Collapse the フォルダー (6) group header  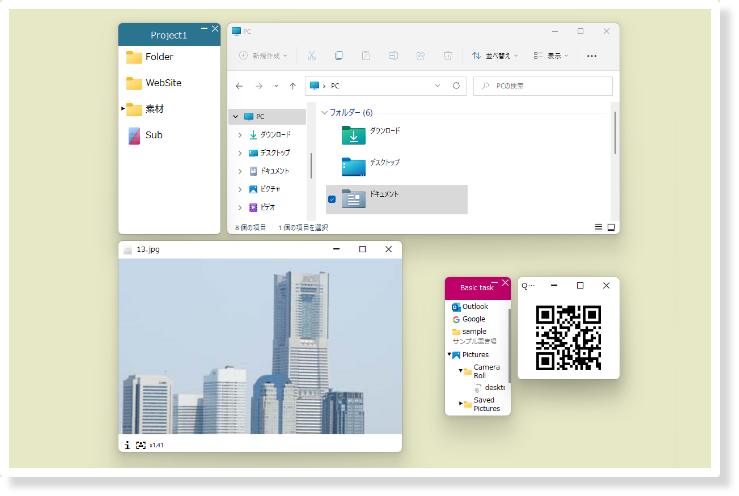click(x=324, y=112)
